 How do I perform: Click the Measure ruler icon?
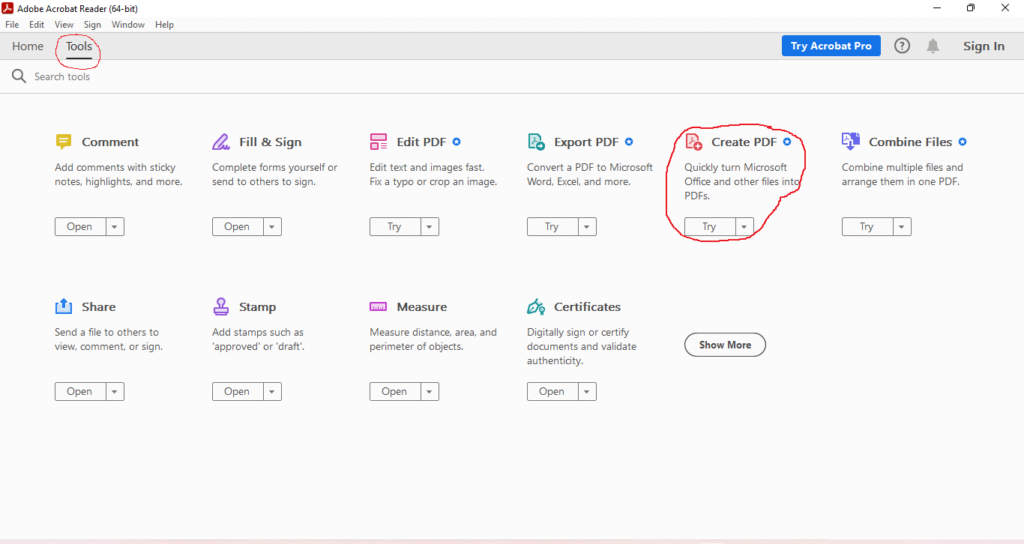tap(378, 306)
